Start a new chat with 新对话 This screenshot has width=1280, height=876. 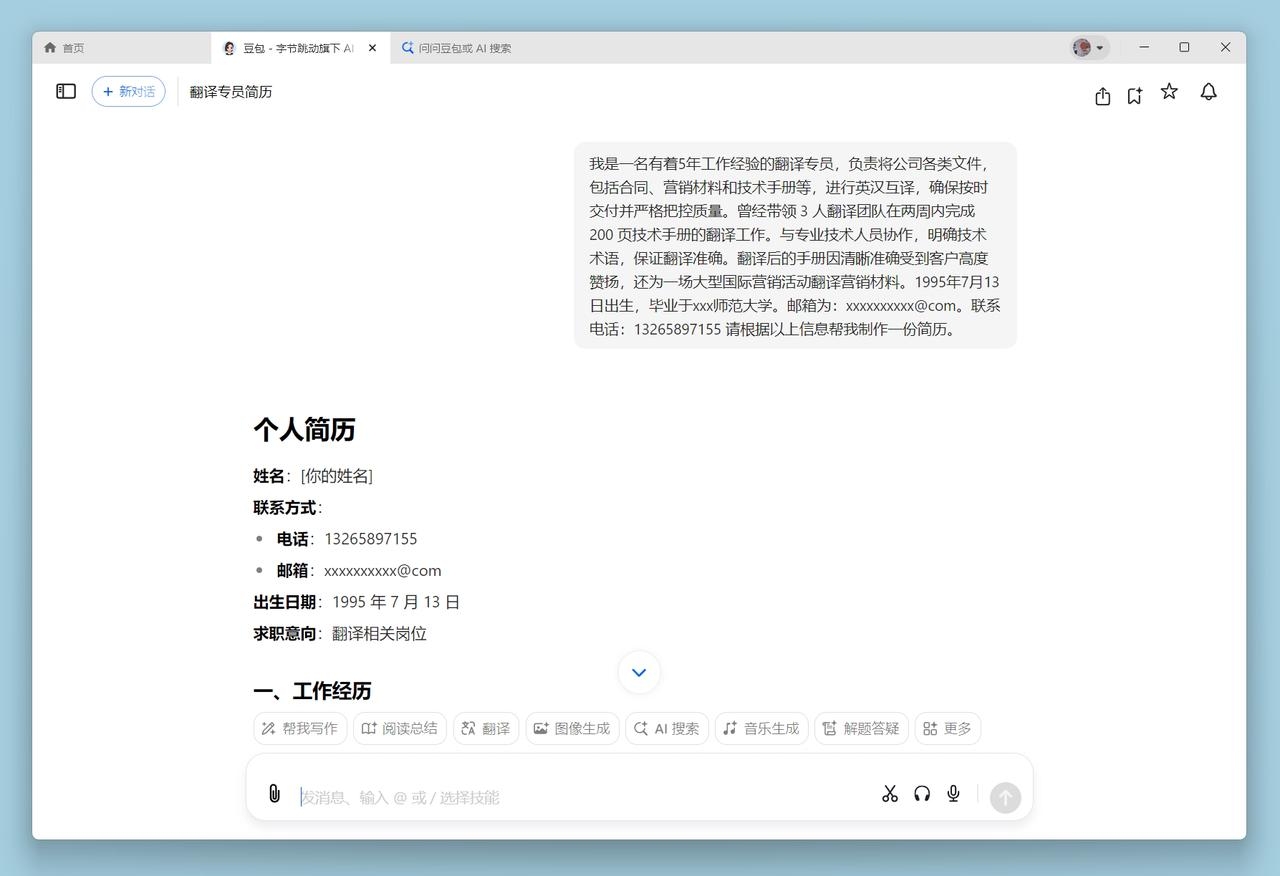pos(128,91)
